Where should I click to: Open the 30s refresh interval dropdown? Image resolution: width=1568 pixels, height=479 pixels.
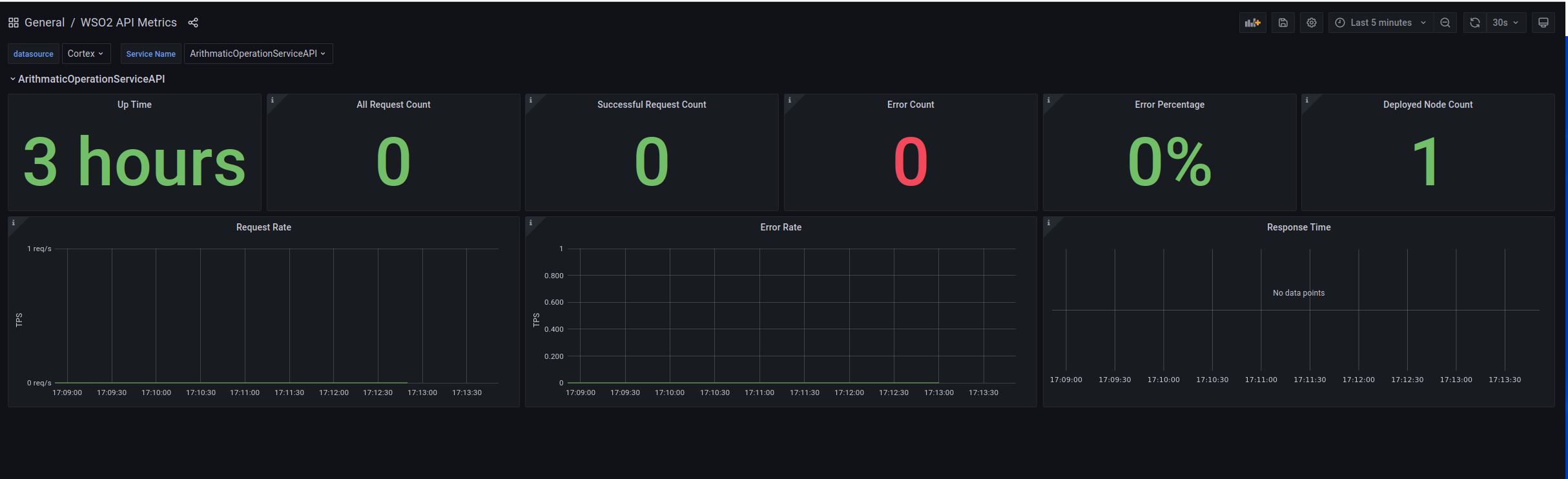click(1505, 23)
